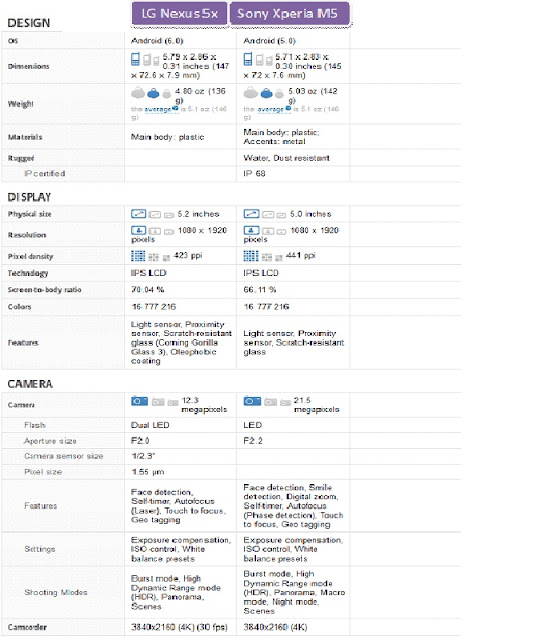Click the IP certified row label
Screen dimensions: 537x640
44,174
